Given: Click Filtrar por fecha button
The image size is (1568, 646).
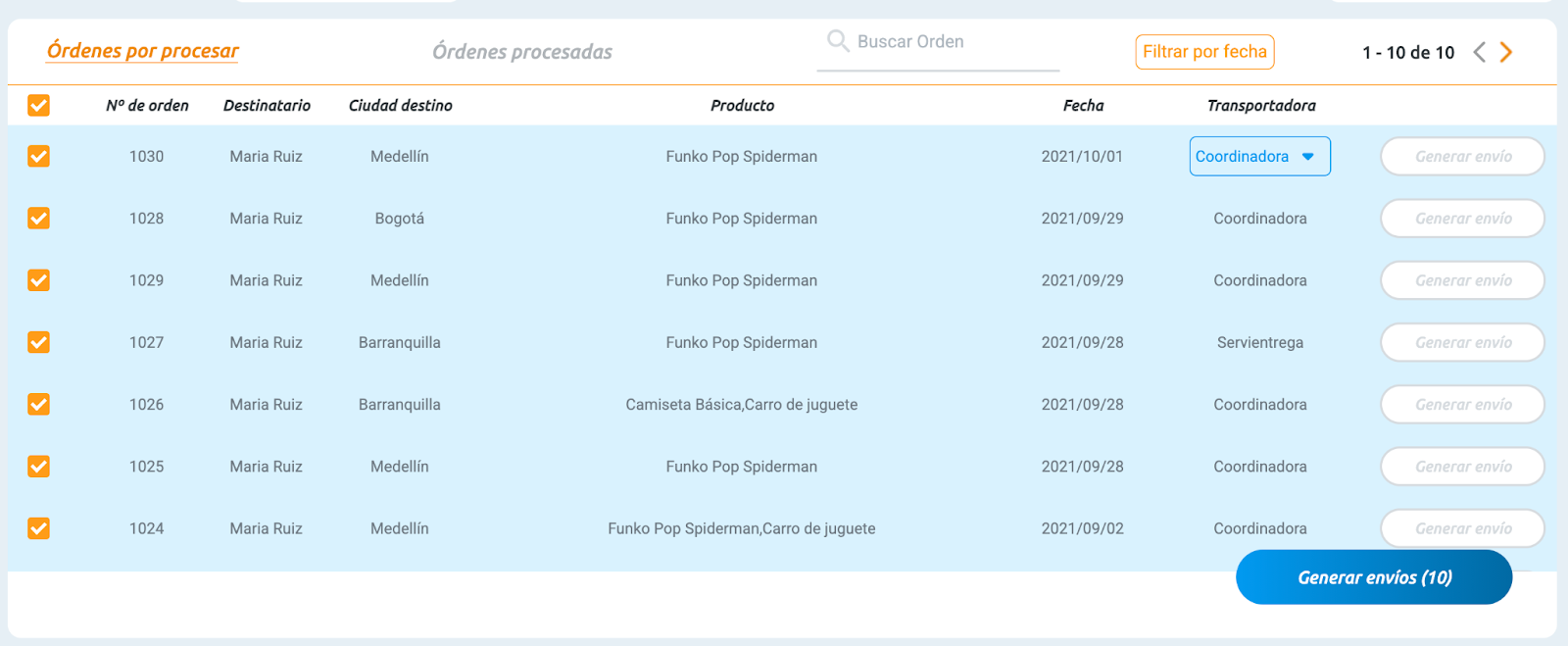Looking at the screenshot, I should (1204, 52).
